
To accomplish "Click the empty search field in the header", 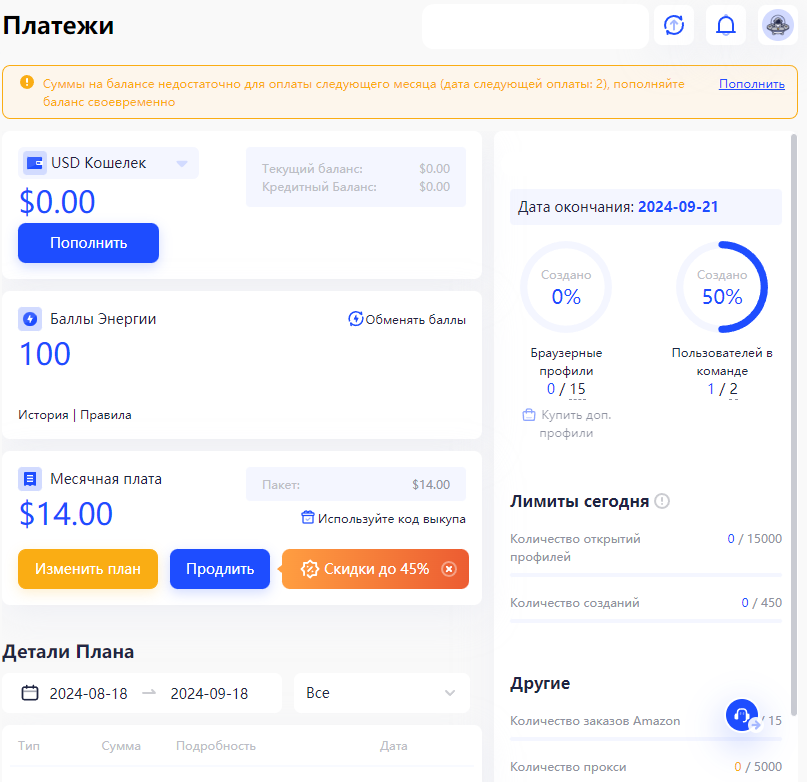I will 535,26.
